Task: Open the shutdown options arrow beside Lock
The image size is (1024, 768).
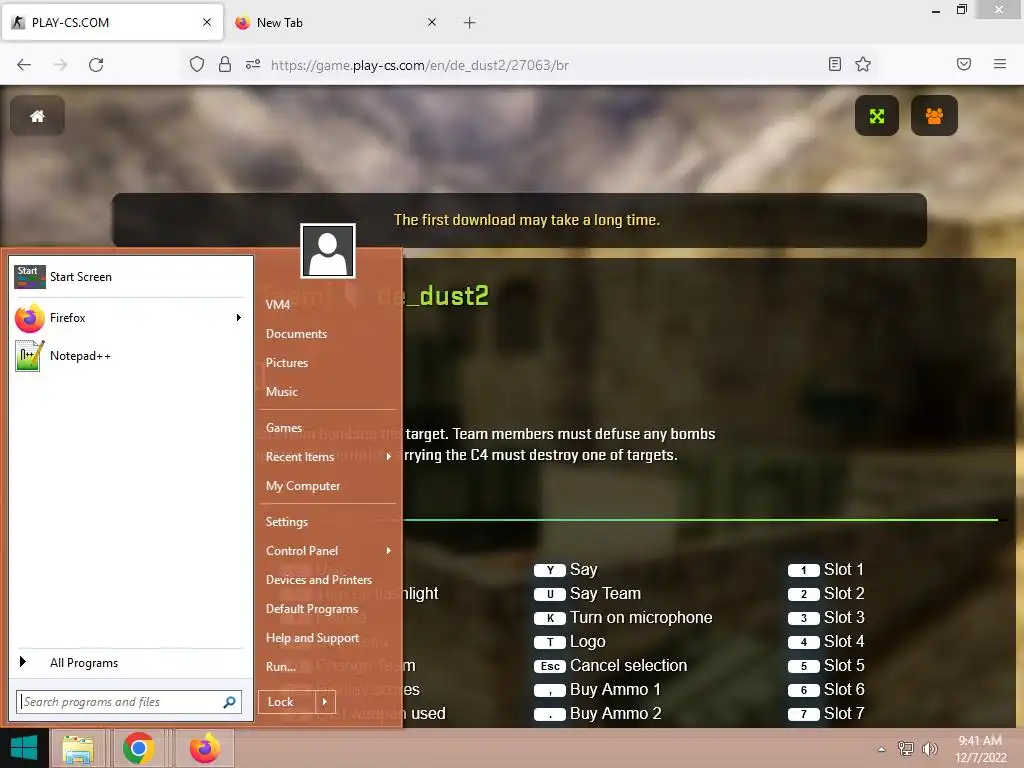Action: pos(325,702)
